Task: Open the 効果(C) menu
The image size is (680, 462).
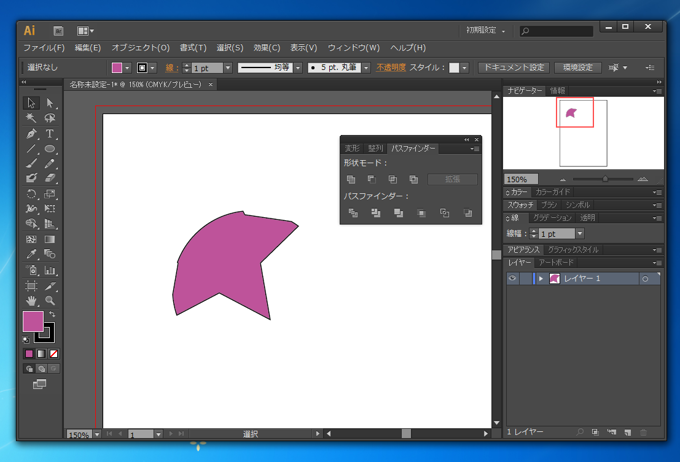Action: point(267,48)
